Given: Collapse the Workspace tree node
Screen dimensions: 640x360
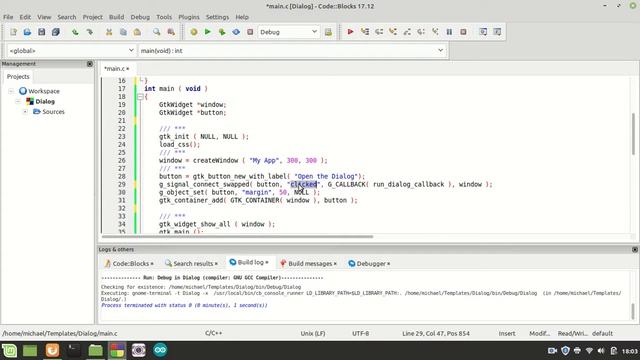Looking at the screenshot, I should [11, 91].
